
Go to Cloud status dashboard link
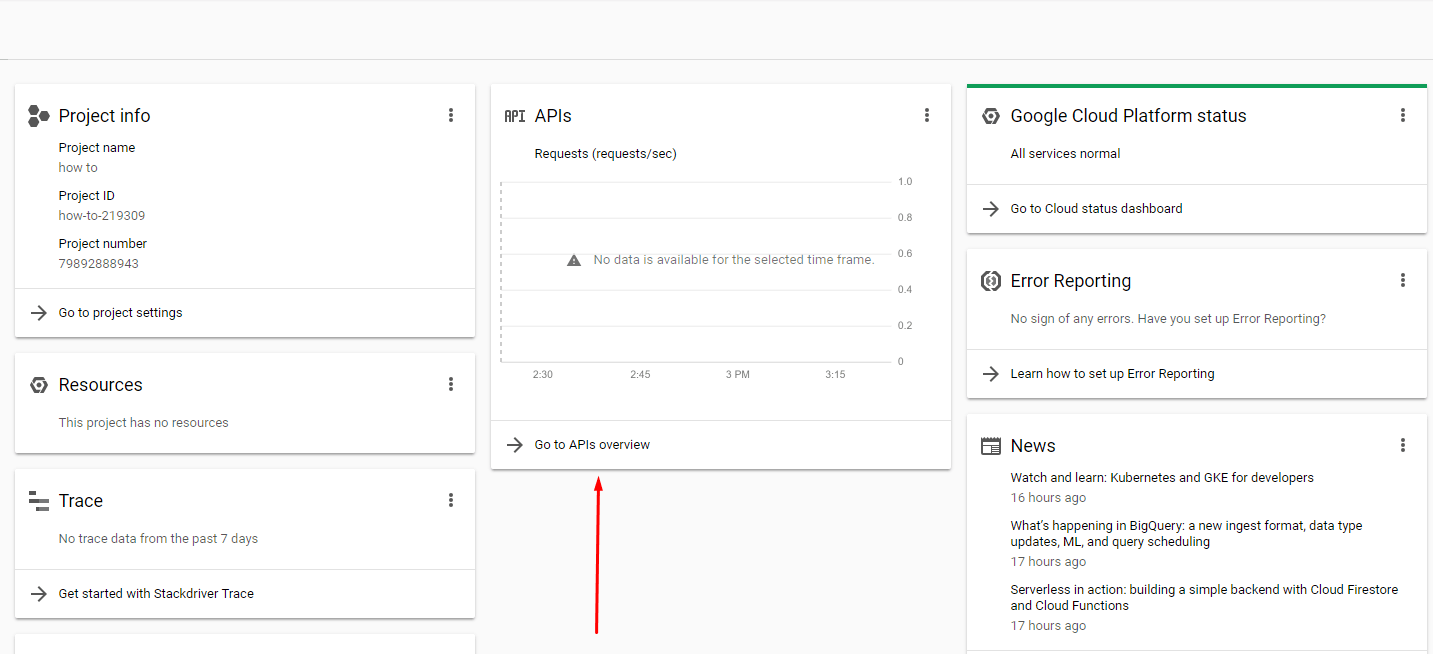coord(1096,209)
